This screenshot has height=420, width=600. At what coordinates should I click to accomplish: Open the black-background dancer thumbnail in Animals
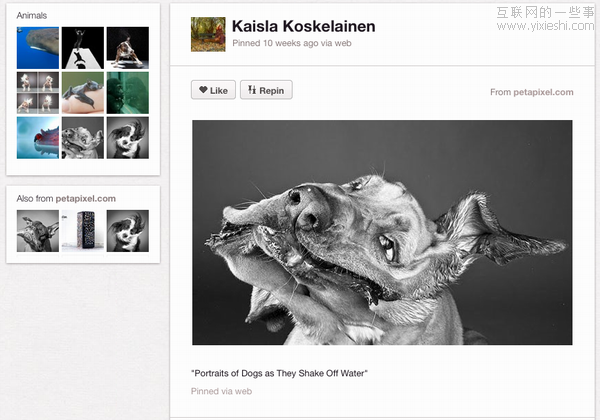[x=83, y=47]
